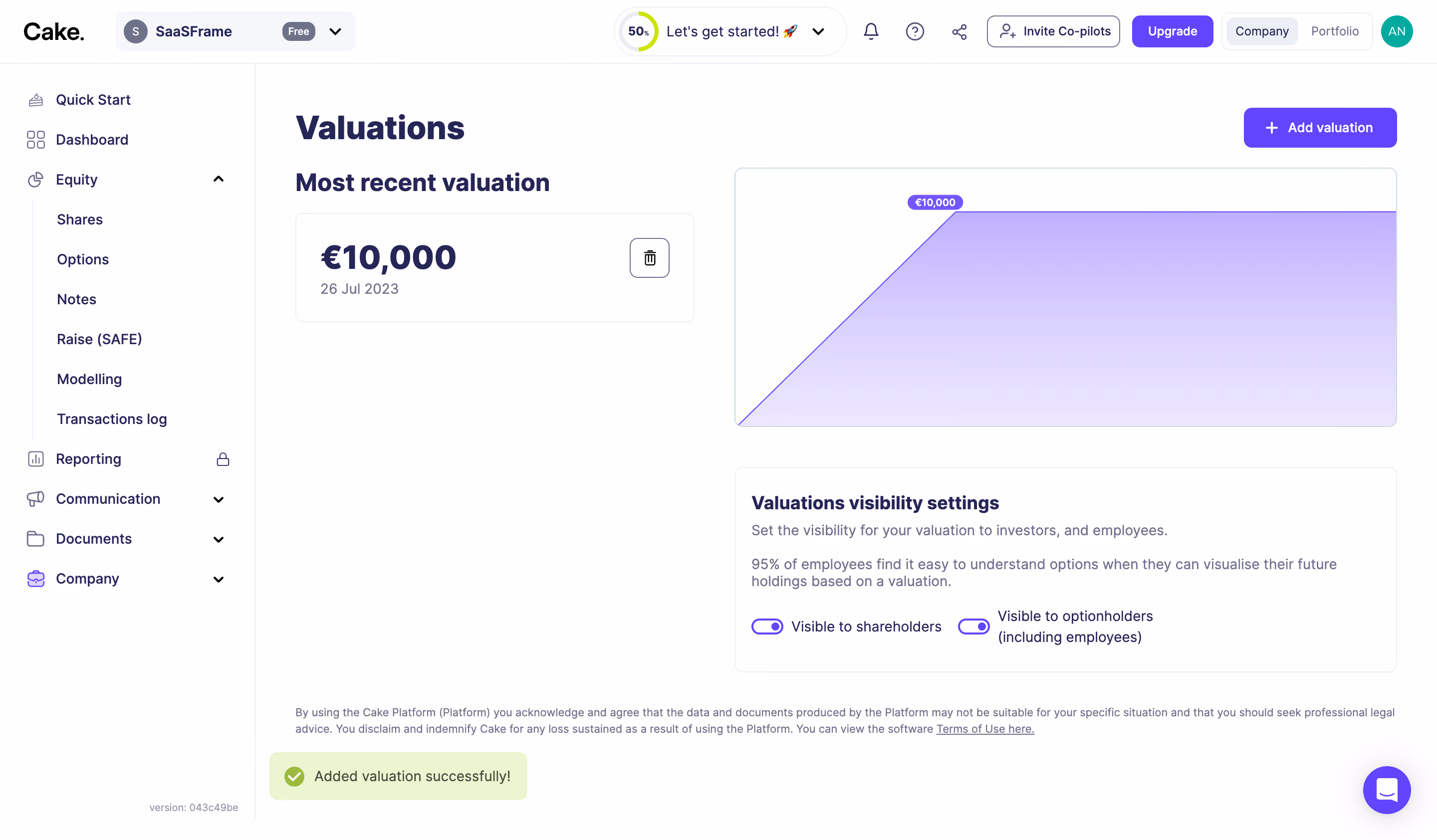
Task: Click the Quick Start cake icon
Action: tap(36, 100)
